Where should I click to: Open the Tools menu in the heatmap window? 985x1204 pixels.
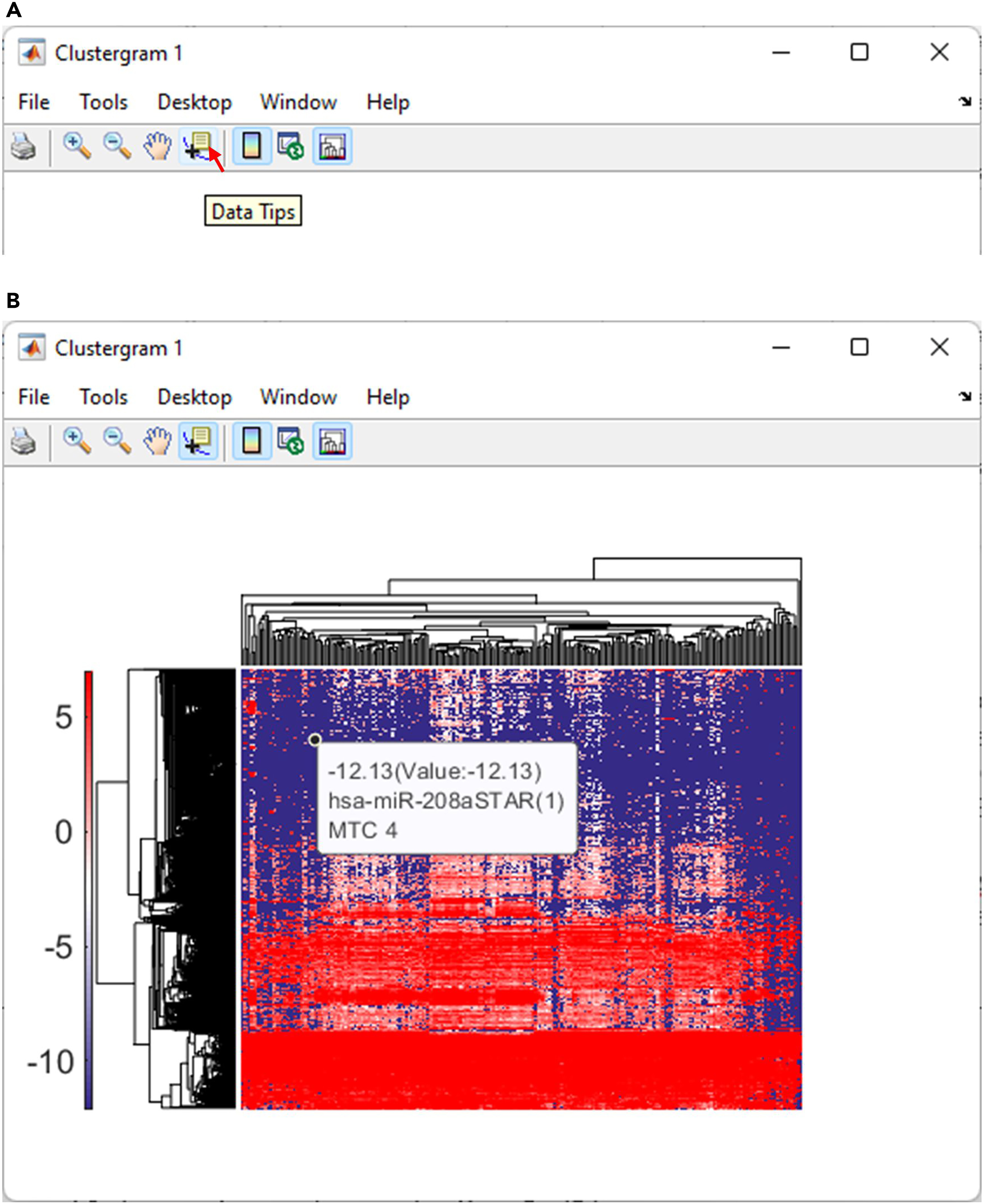(103, 397)
